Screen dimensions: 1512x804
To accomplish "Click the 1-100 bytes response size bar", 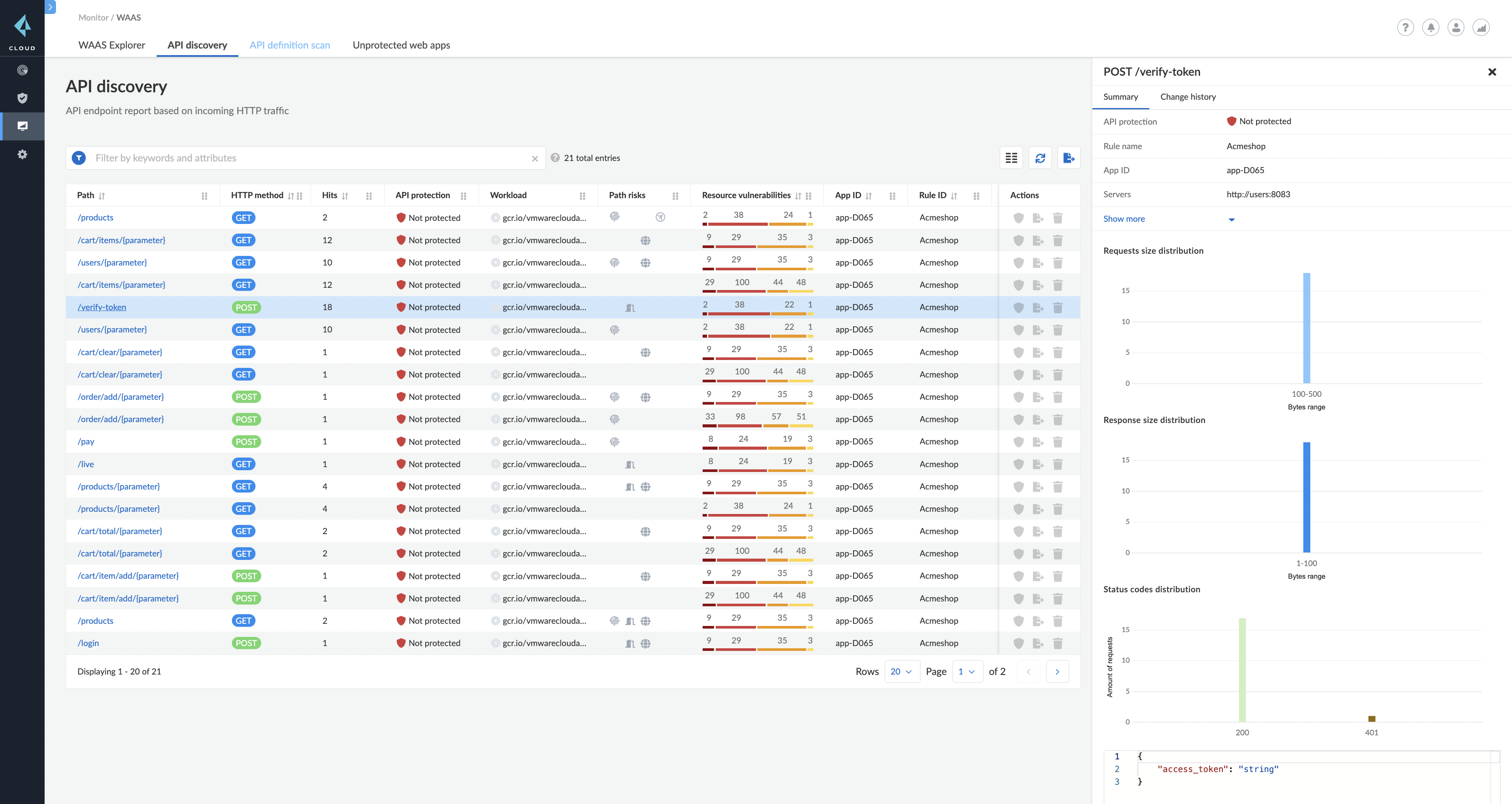I will click(x=1306, y=497).
